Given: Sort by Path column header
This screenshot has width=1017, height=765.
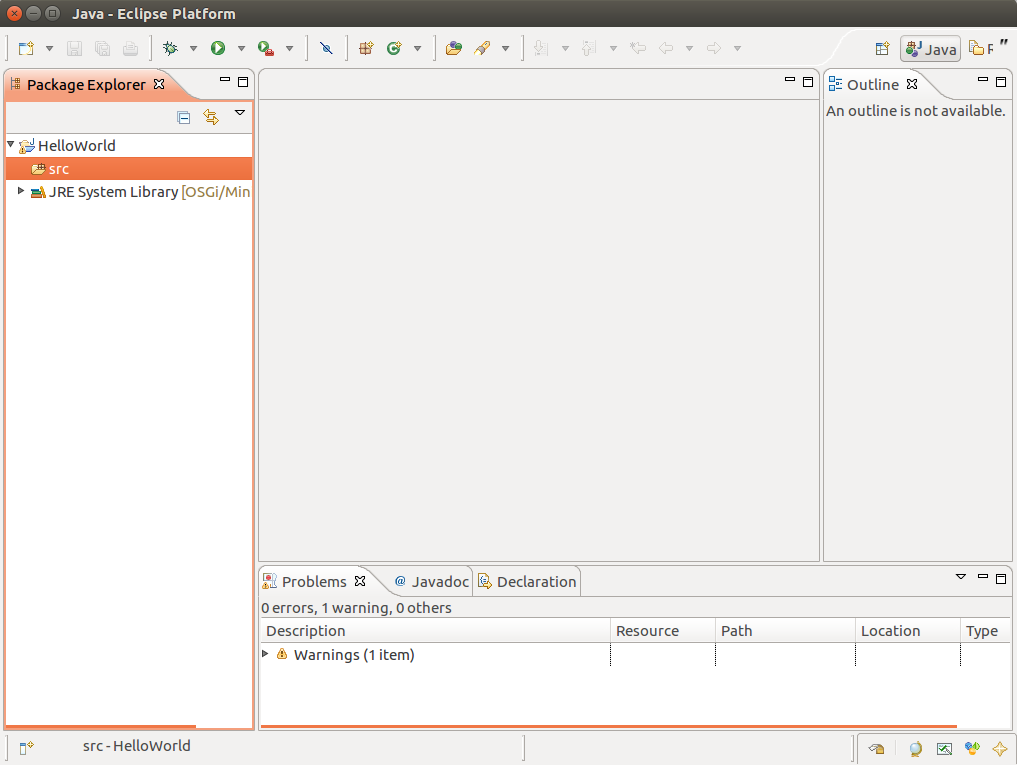Looking at the screenshot, I should 785,631.
